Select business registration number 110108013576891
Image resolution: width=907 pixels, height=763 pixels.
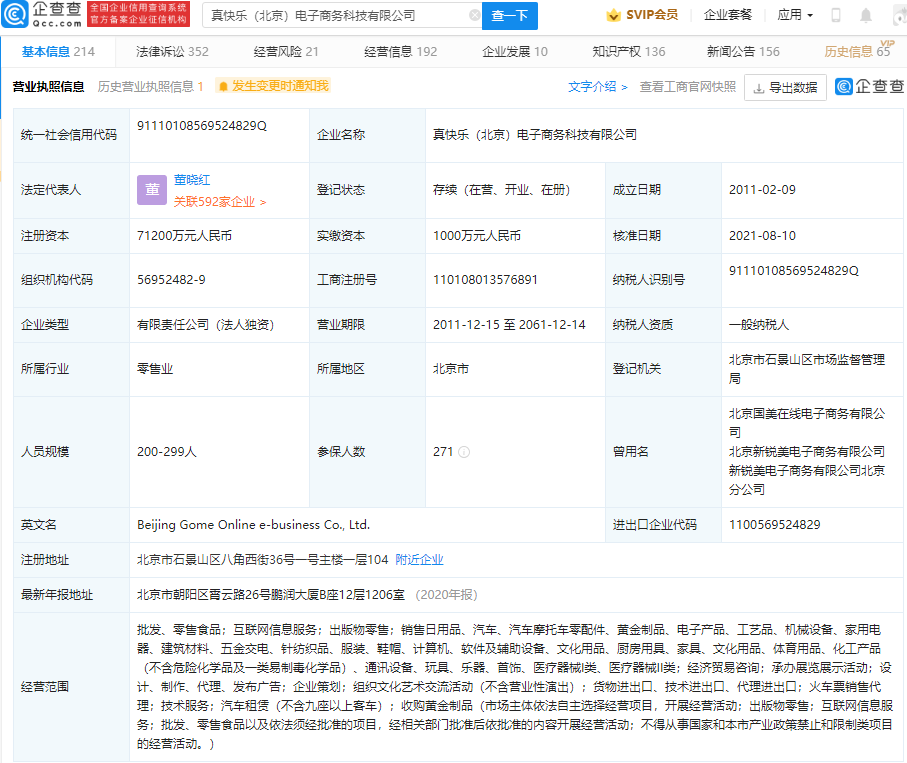pyautogui.click(x=485, y=280)
